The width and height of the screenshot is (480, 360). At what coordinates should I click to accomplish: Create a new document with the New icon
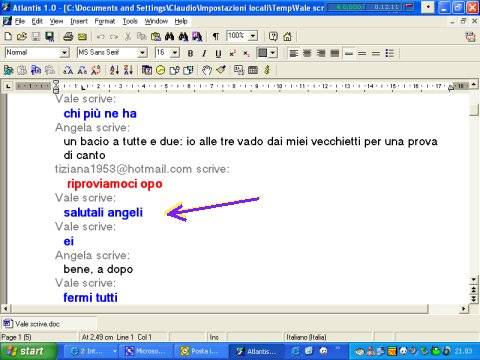point(8,36)
